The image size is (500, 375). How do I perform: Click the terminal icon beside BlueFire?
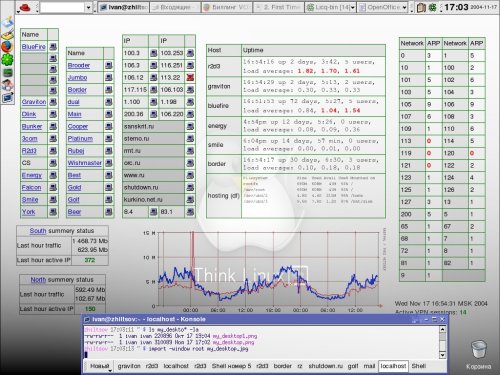coord(53,47)
